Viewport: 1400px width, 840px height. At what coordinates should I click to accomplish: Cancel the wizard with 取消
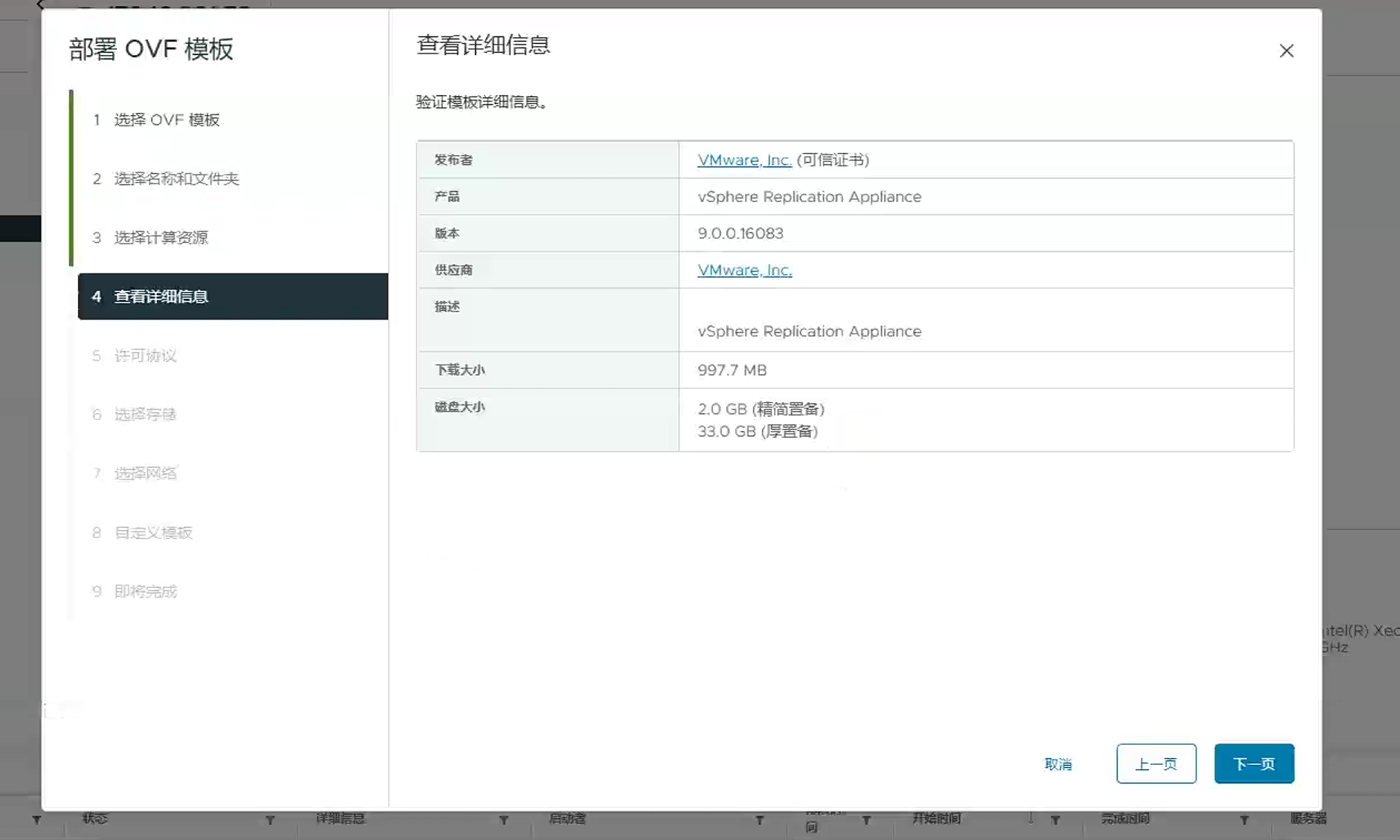pyautogui.click(x=1057, y=764)
